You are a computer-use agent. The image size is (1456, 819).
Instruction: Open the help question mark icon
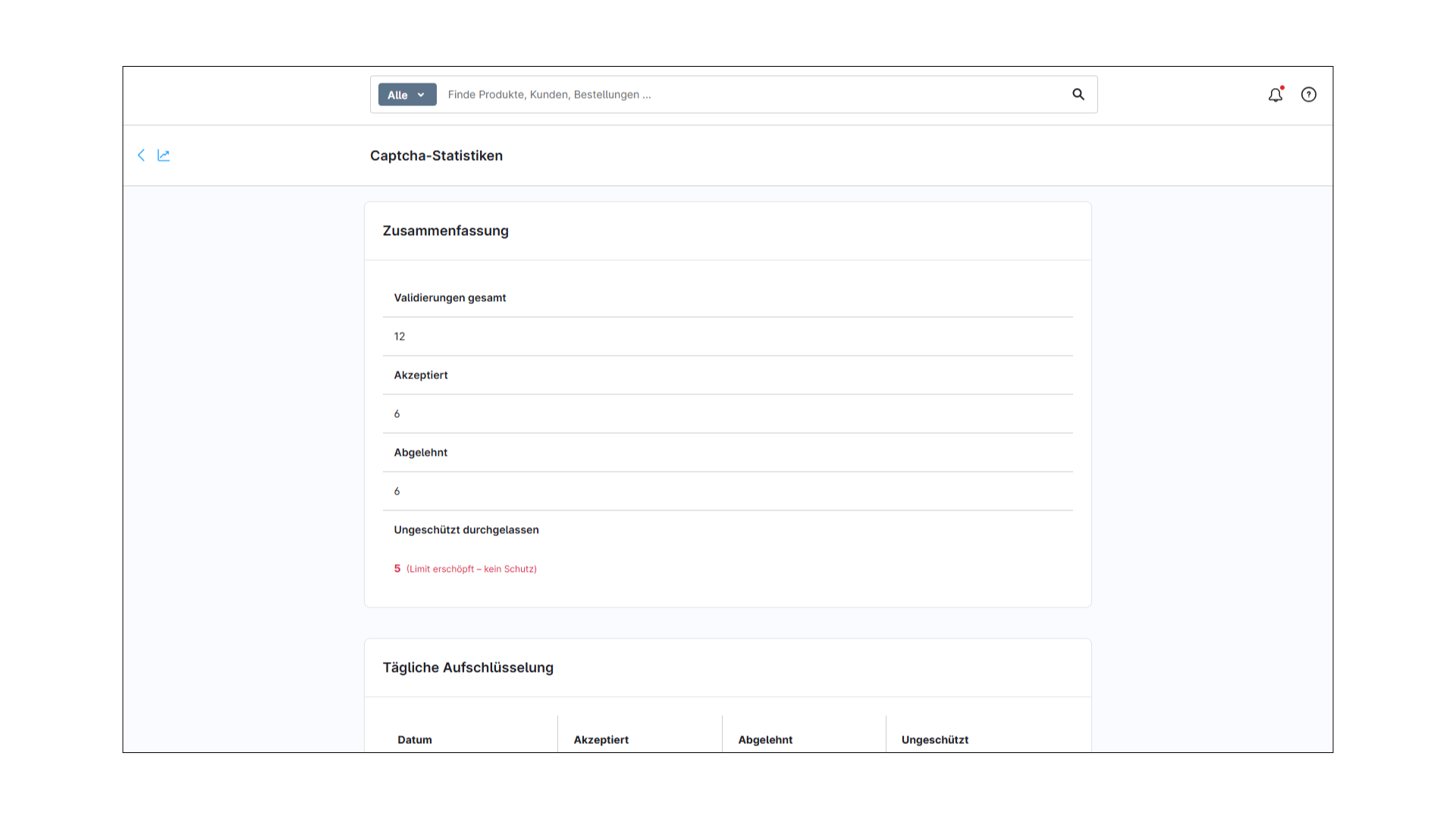point(1309,95)
